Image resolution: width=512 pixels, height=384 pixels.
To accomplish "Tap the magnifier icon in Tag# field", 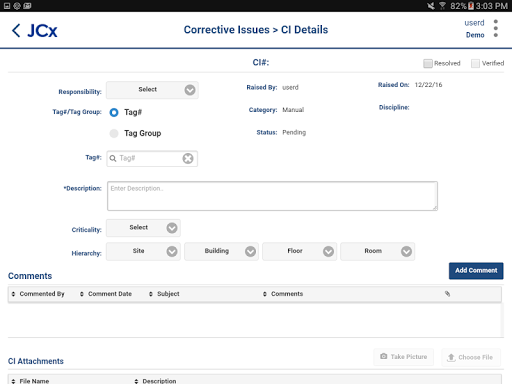I will 113,158.
